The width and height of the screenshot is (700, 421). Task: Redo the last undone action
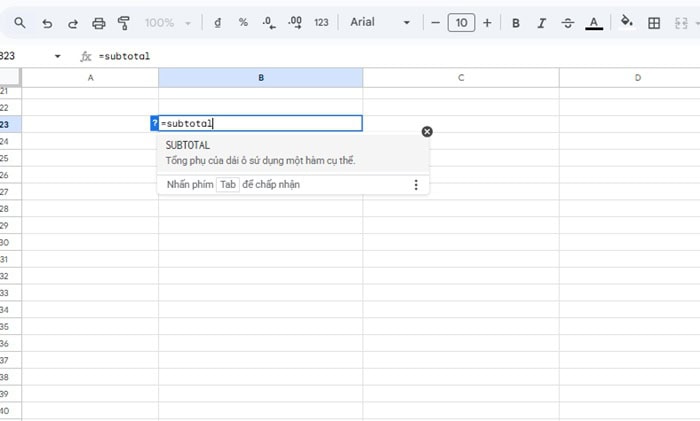click(x=72, y=23)
